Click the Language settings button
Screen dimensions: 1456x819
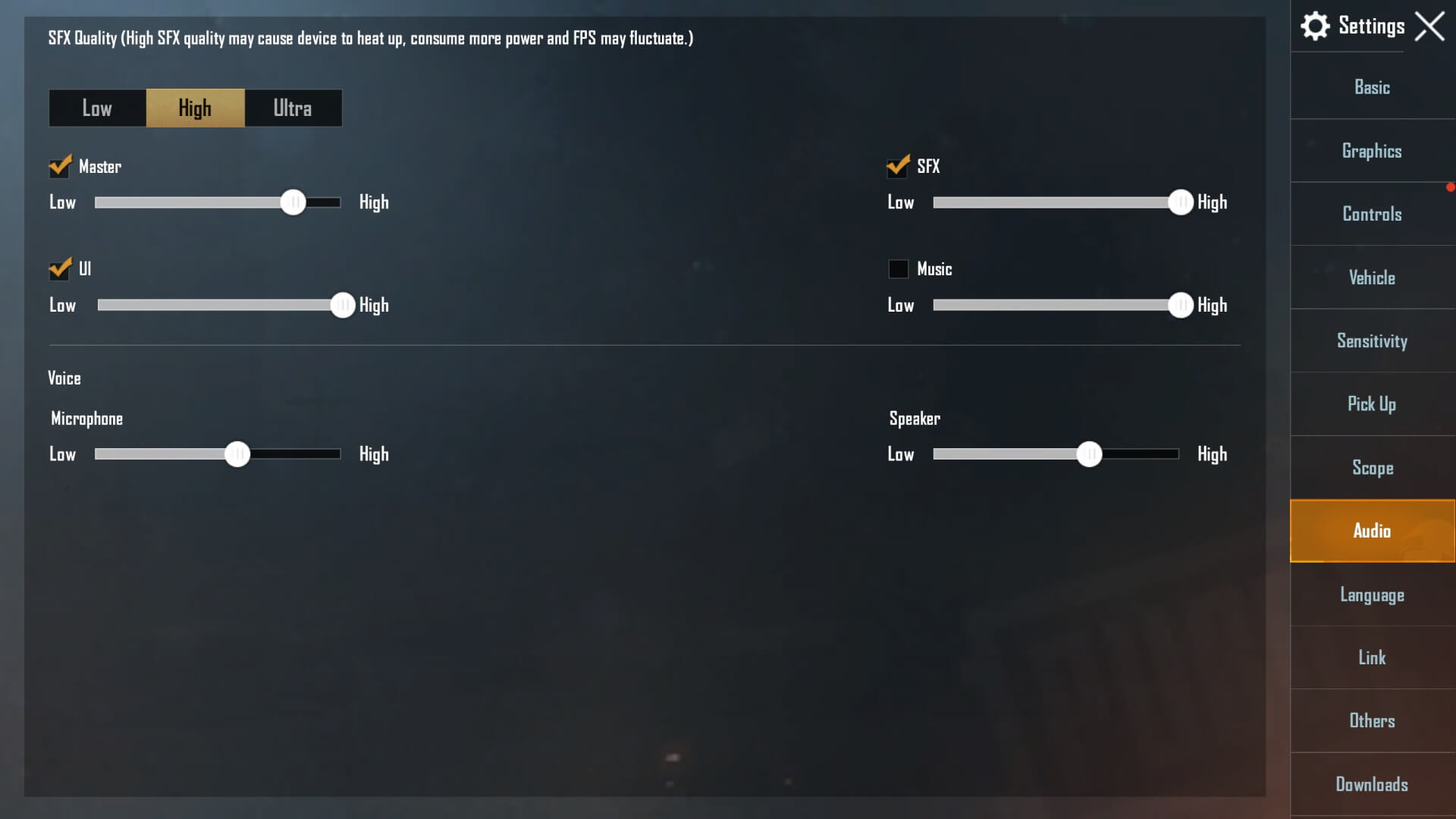click(1372, 594)
